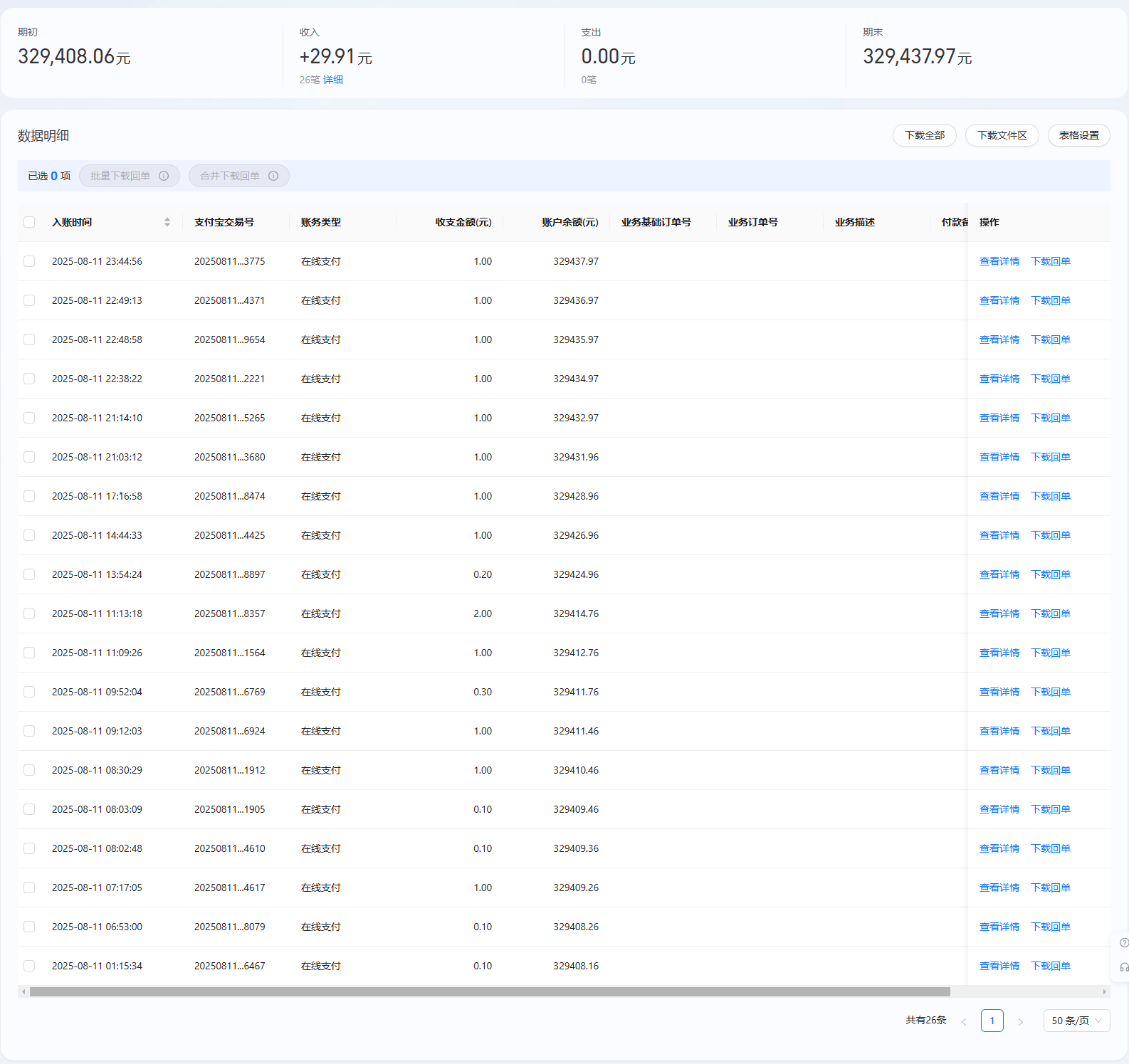The height and width of the screenshot is (1064, 1129).
Task: Check the row dated 2025-08-11 22:48:58
Action: 29,339
